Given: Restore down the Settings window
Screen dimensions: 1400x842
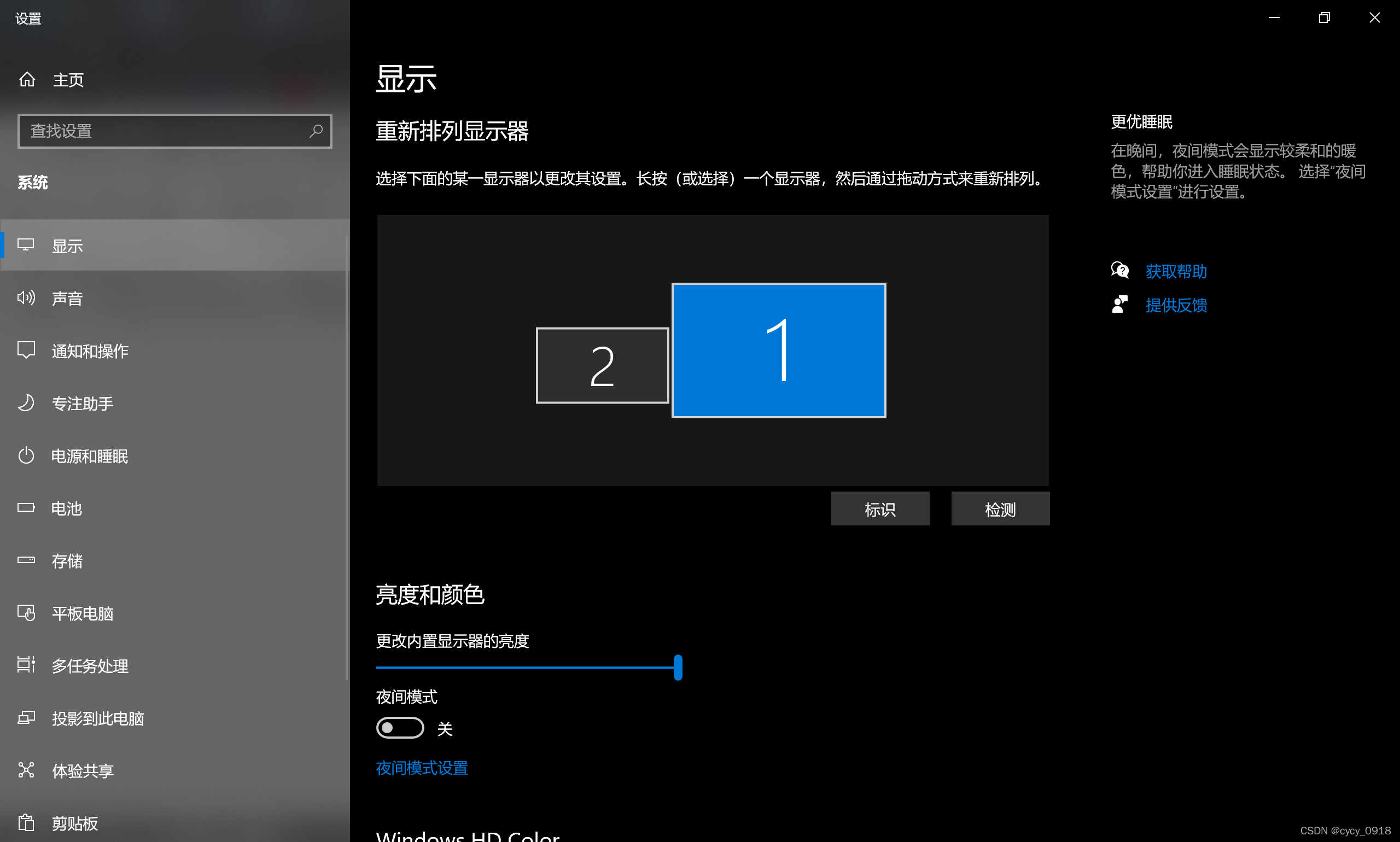Looking at the screenshot, I should (1324, 17).
